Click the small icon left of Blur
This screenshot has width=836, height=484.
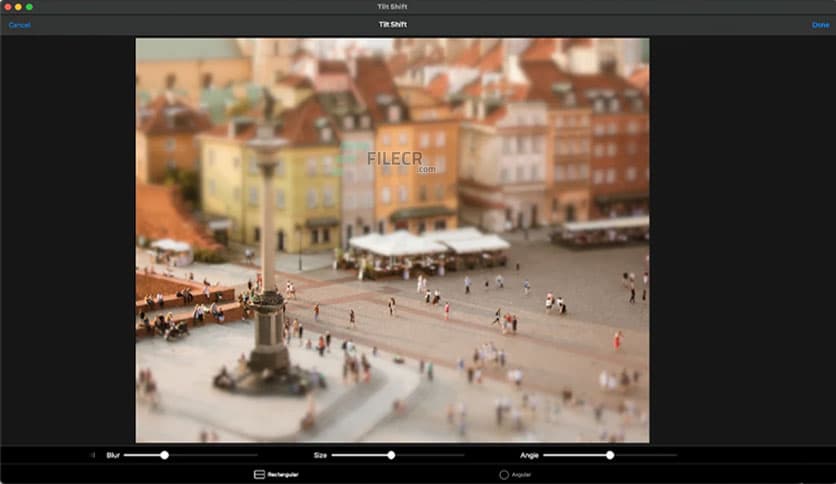[x=93, y=455]
